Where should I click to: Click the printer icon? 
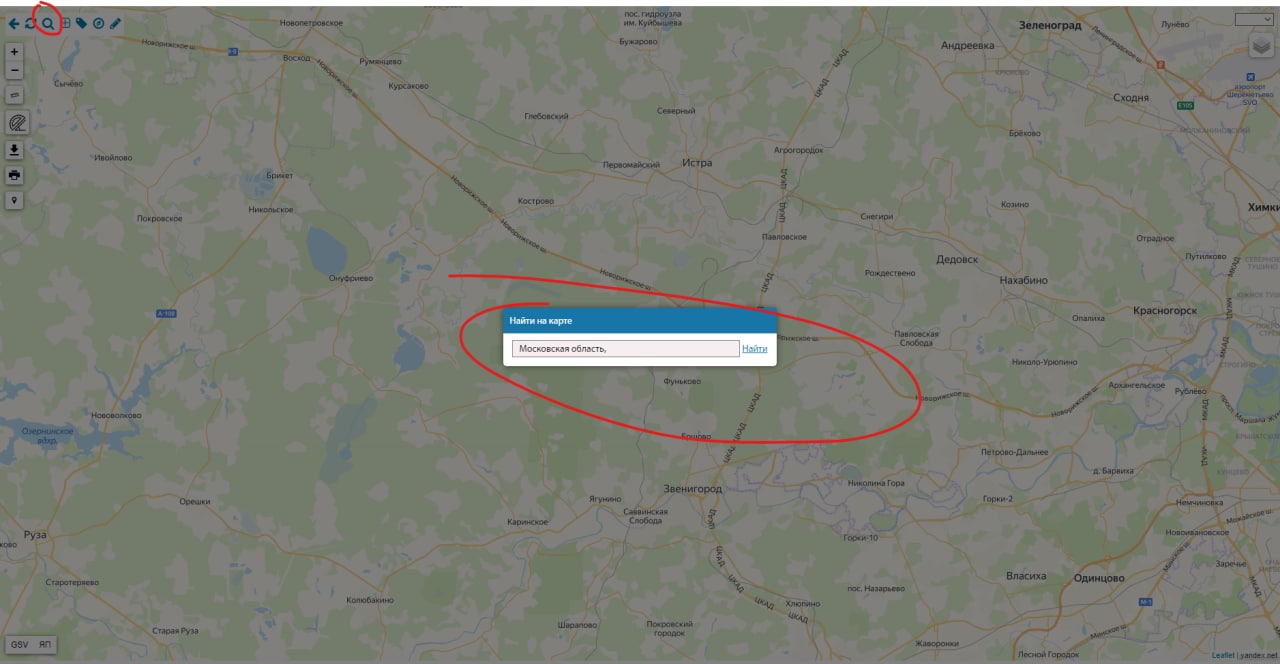[x=15, y=175]
